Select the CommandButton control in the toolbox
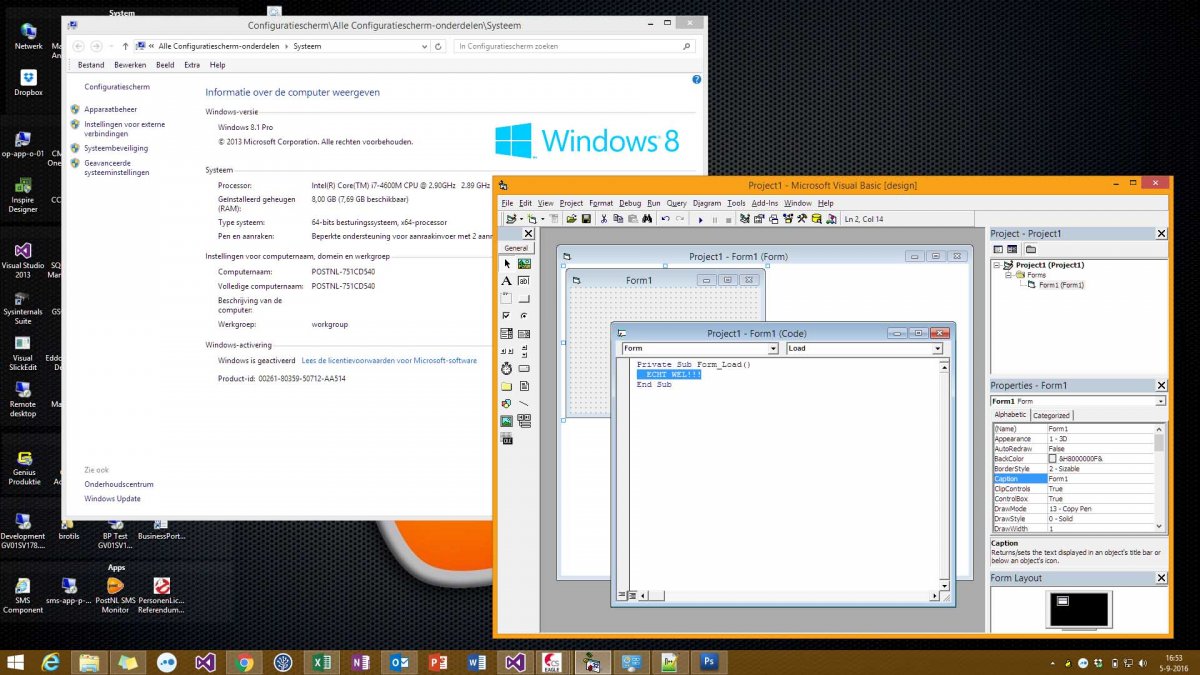 tap(524, 298)
